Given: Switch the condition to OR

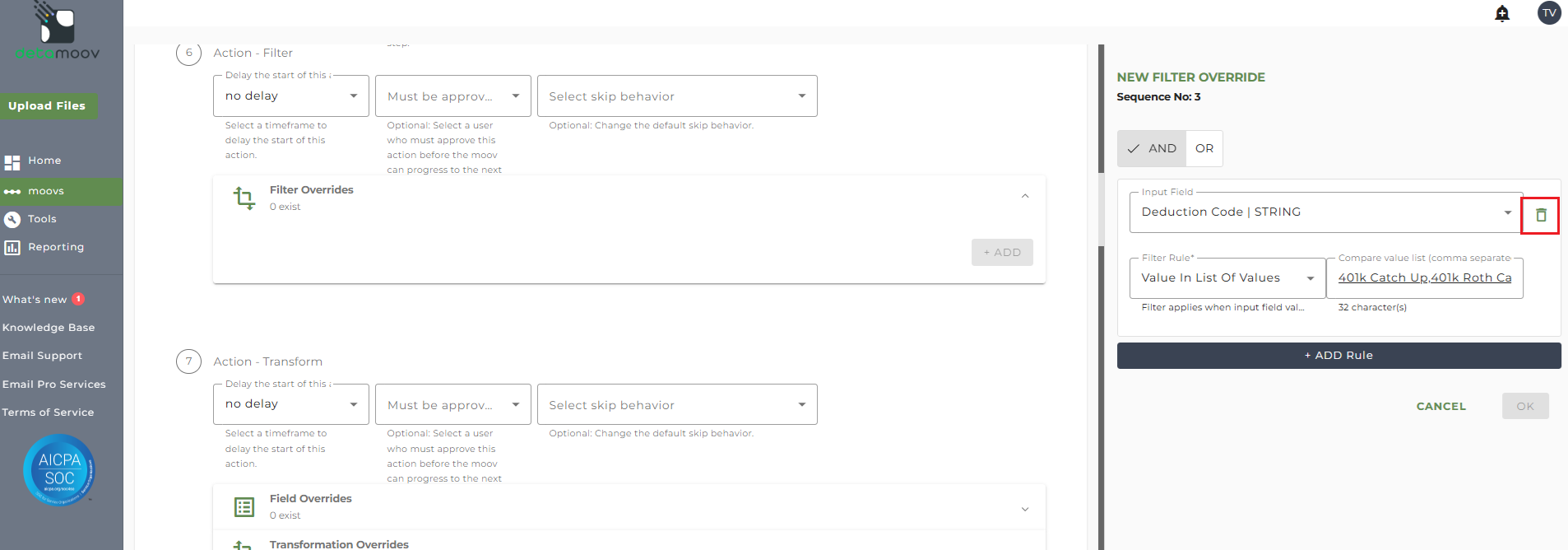Looking at the screenshot, I should [x=1204, y=148].
